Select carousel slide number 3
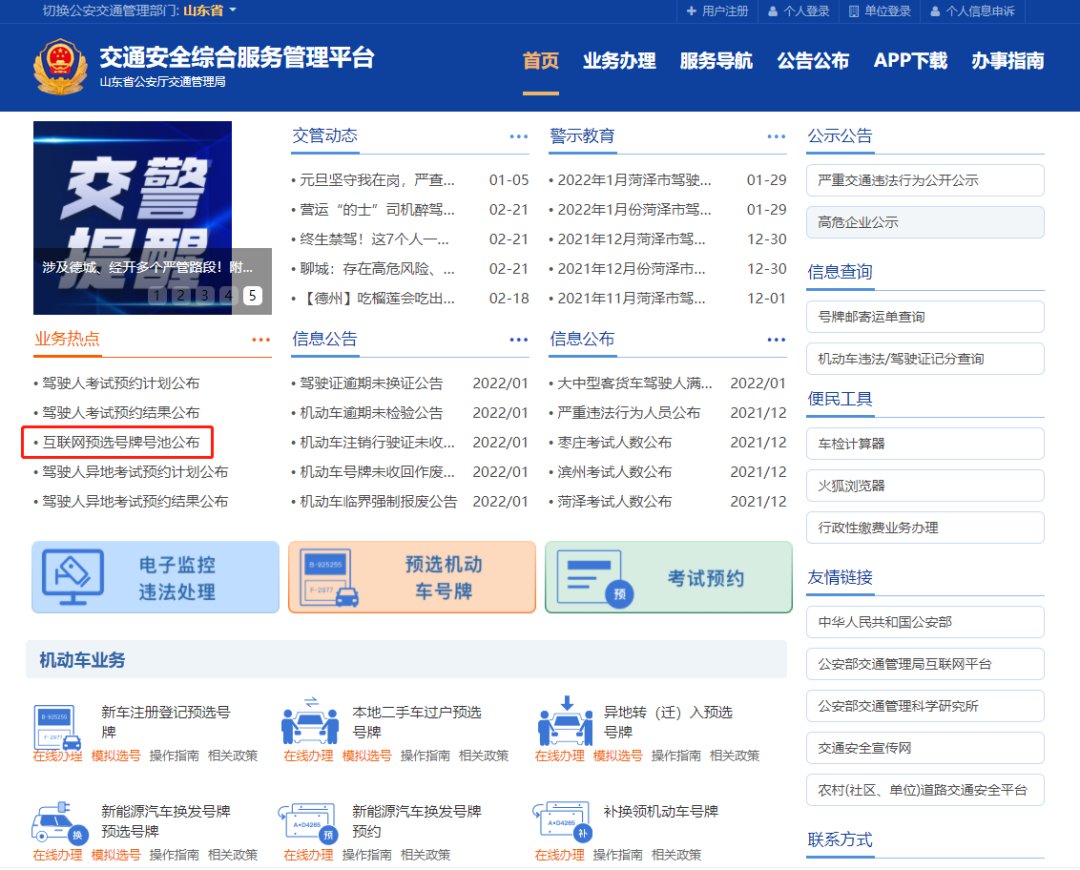The width and height of the screenshot is (1080, 870). pos(204,295)
